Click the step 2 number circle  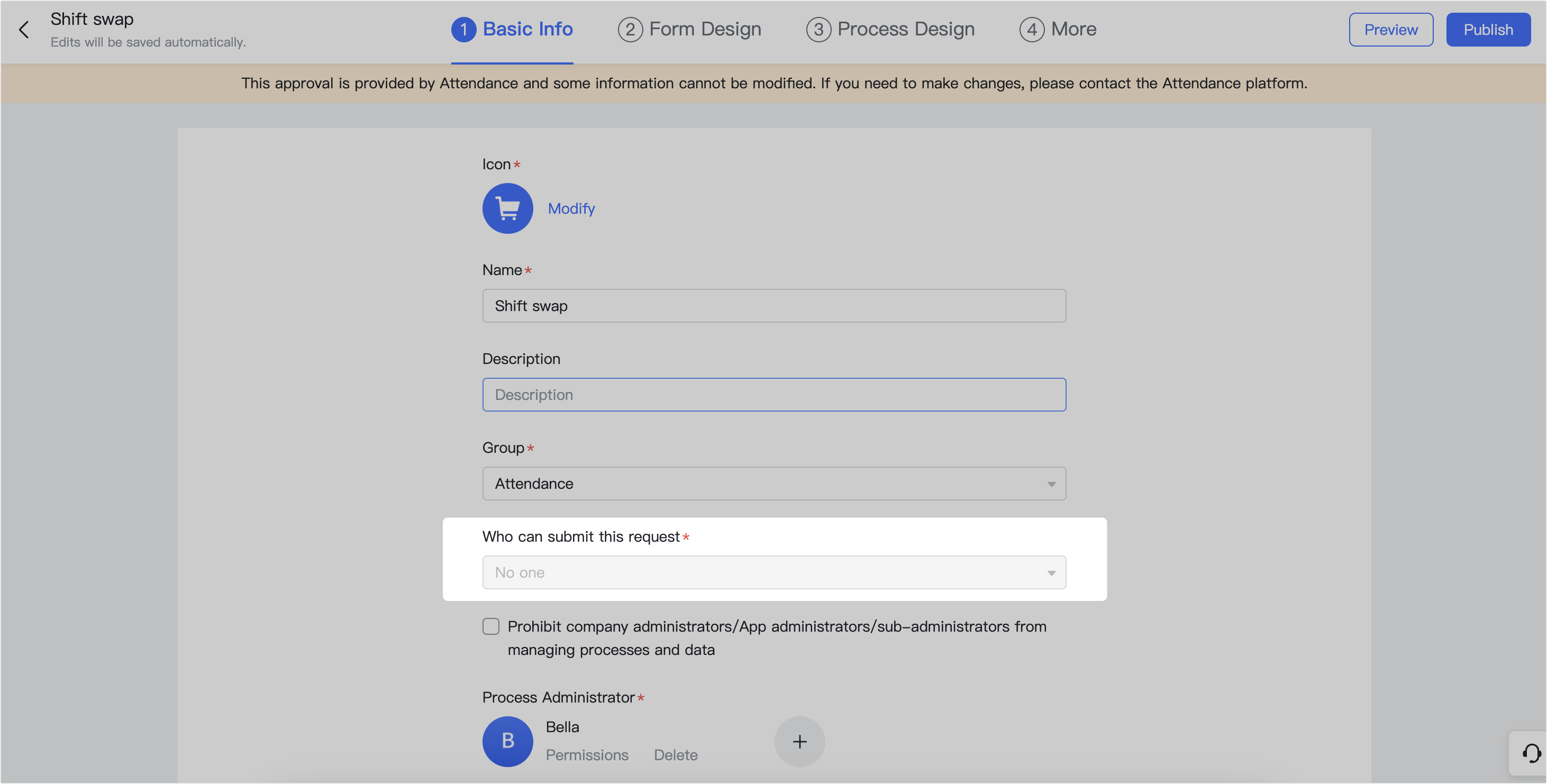click(630, 30)
